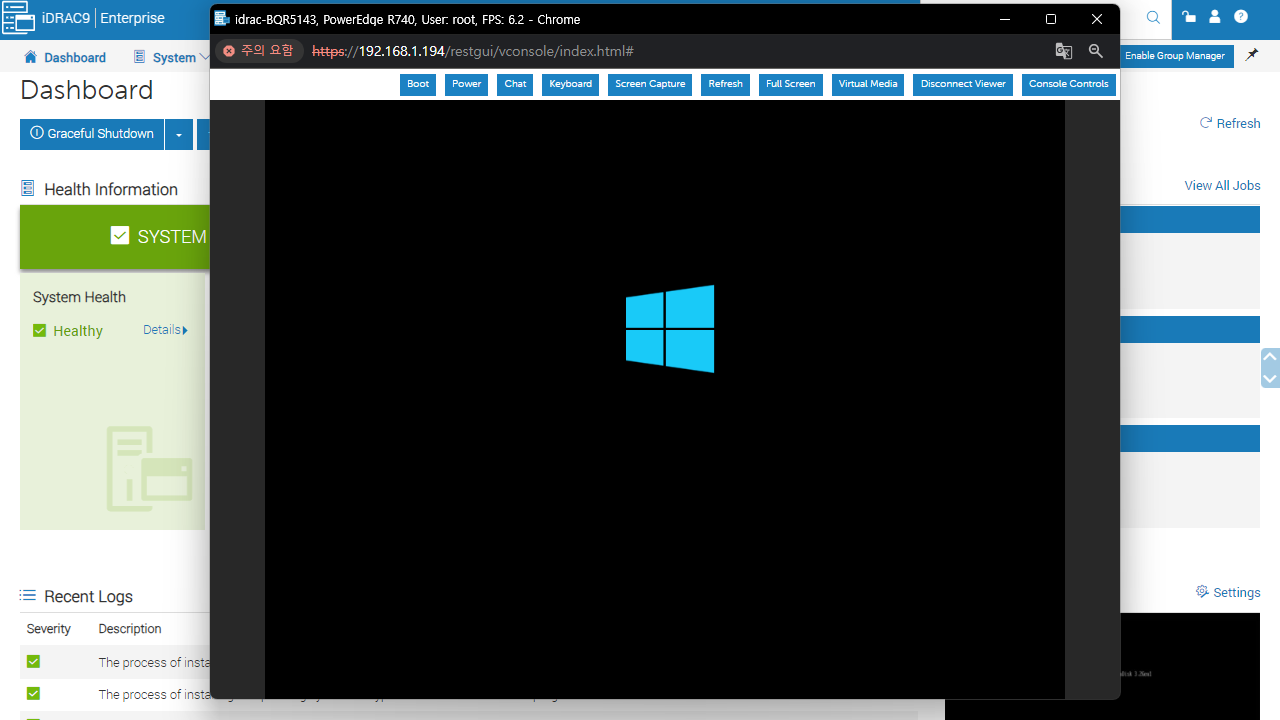Click the Refresh circular arrow icon on dashboard

point(1206,123)
